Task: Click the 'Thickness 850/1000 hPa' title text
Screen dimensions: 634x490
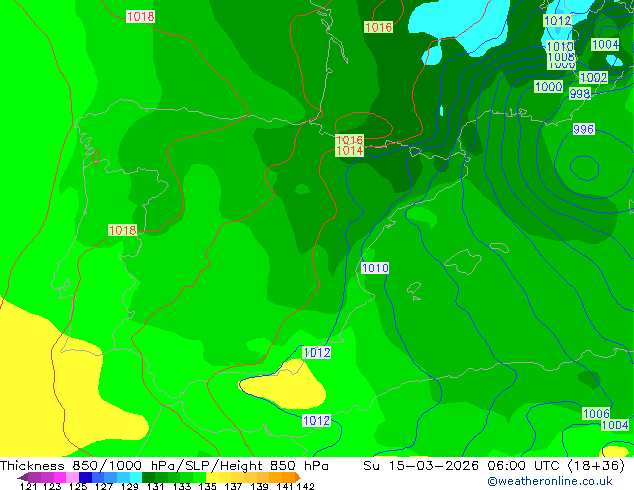Action: point(88,466)
